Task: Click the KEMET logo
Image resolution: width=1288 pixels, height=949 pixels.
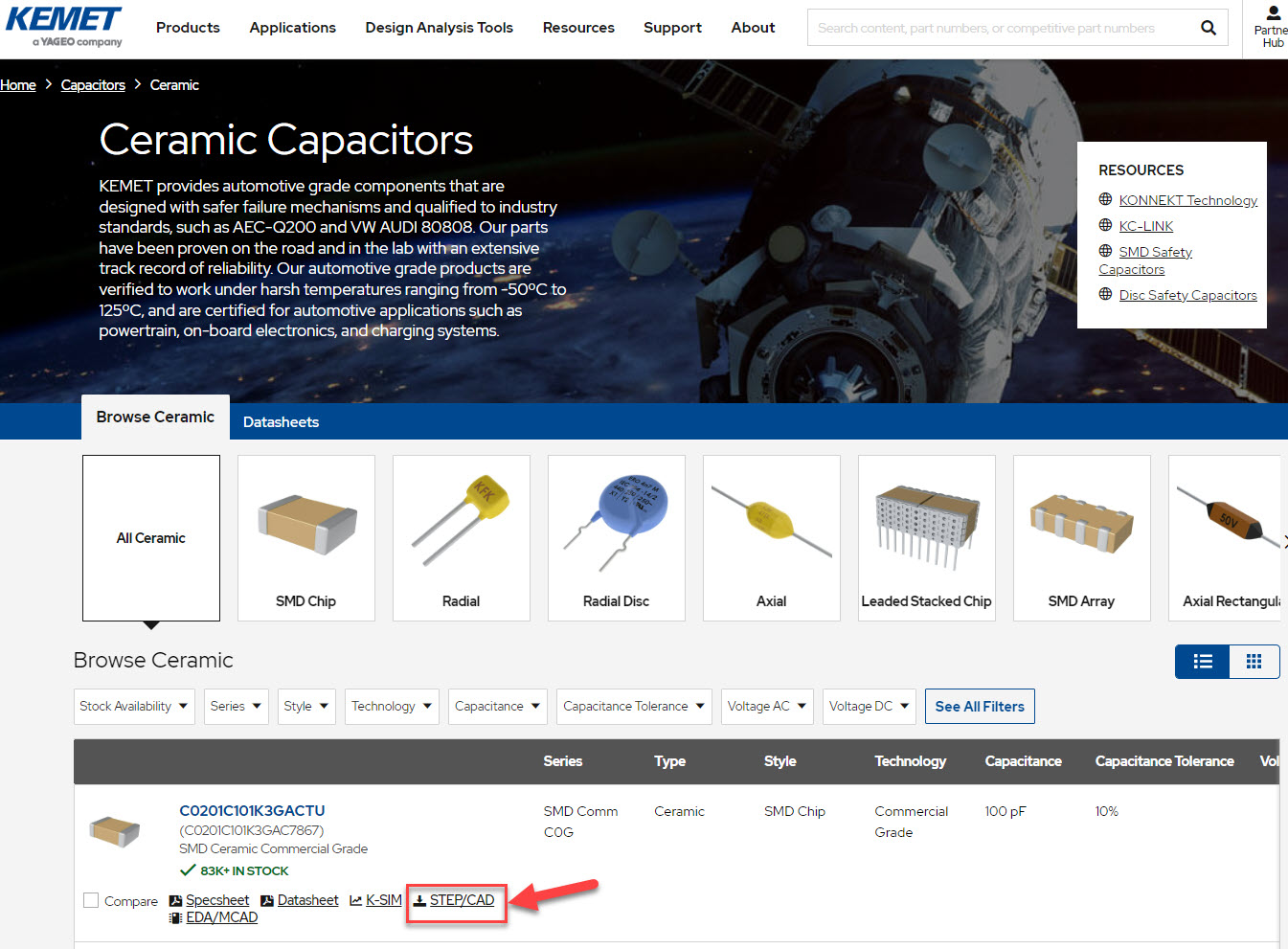Action: 64,27
